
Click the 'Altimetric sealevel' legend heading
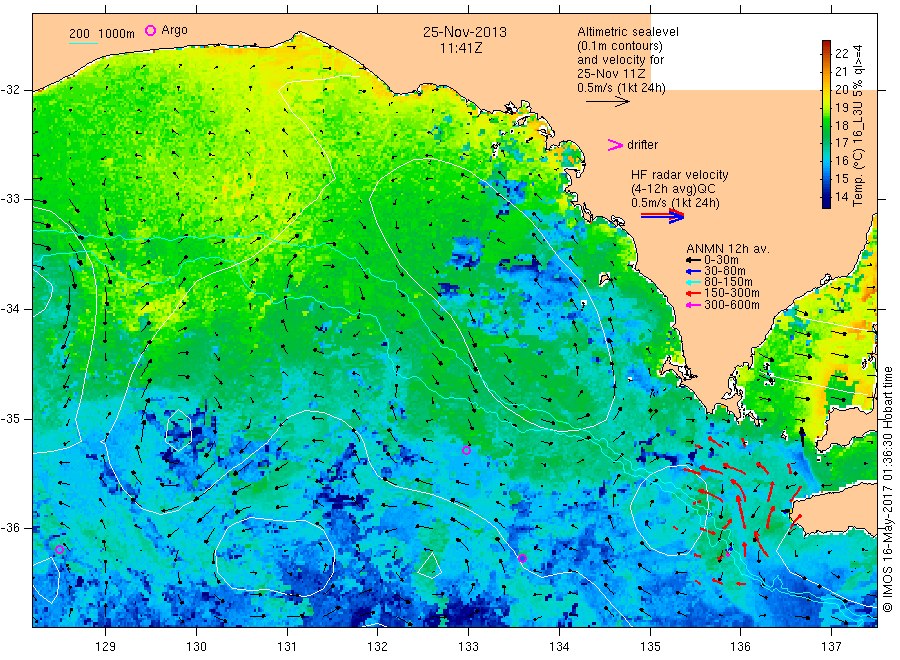[628, 32]
